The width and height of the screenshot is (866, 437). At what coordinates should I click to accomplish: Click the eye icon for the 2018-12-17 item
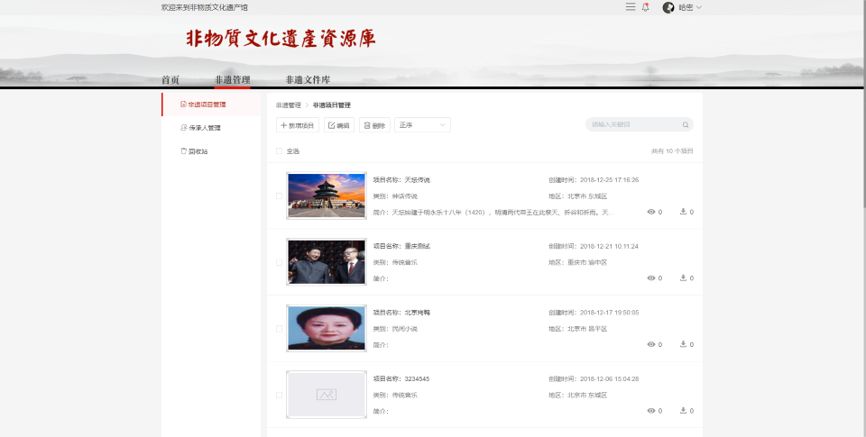pos(652,344)
